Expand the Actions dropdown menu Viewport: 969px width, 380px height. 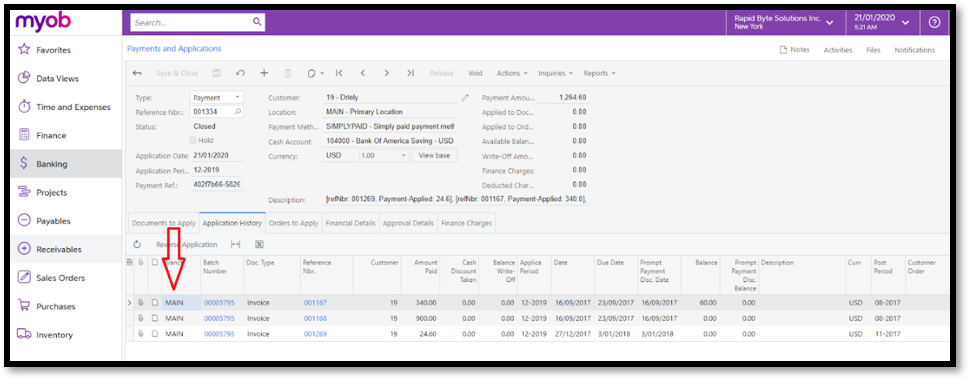tap(512, 73)
